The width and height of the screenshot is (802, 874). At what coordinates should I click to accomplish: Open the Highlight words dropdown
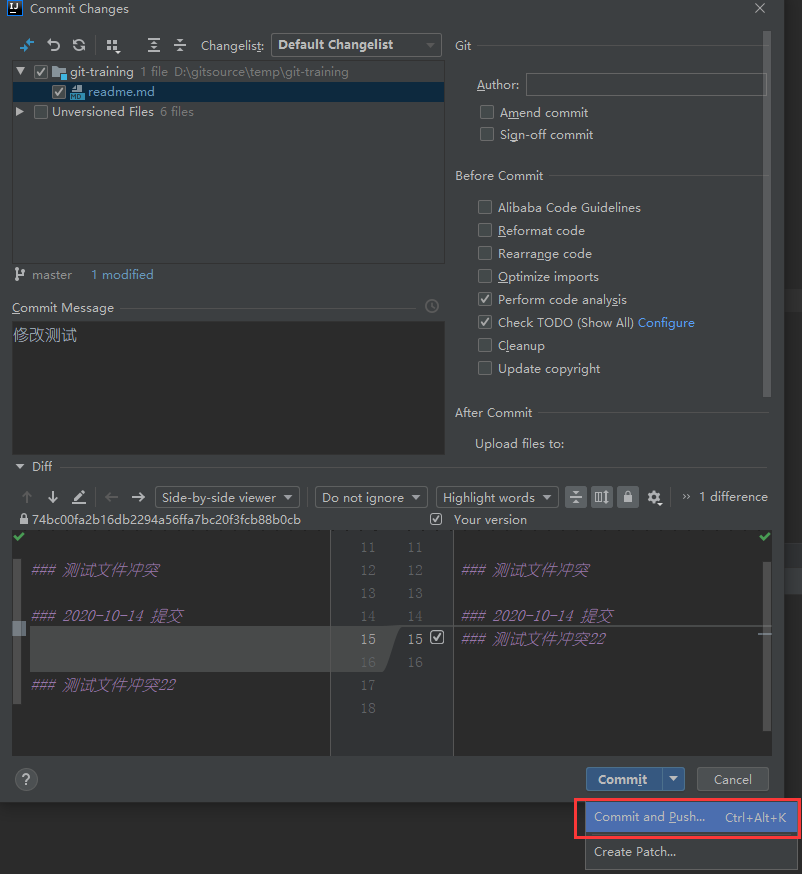(497, 497)
